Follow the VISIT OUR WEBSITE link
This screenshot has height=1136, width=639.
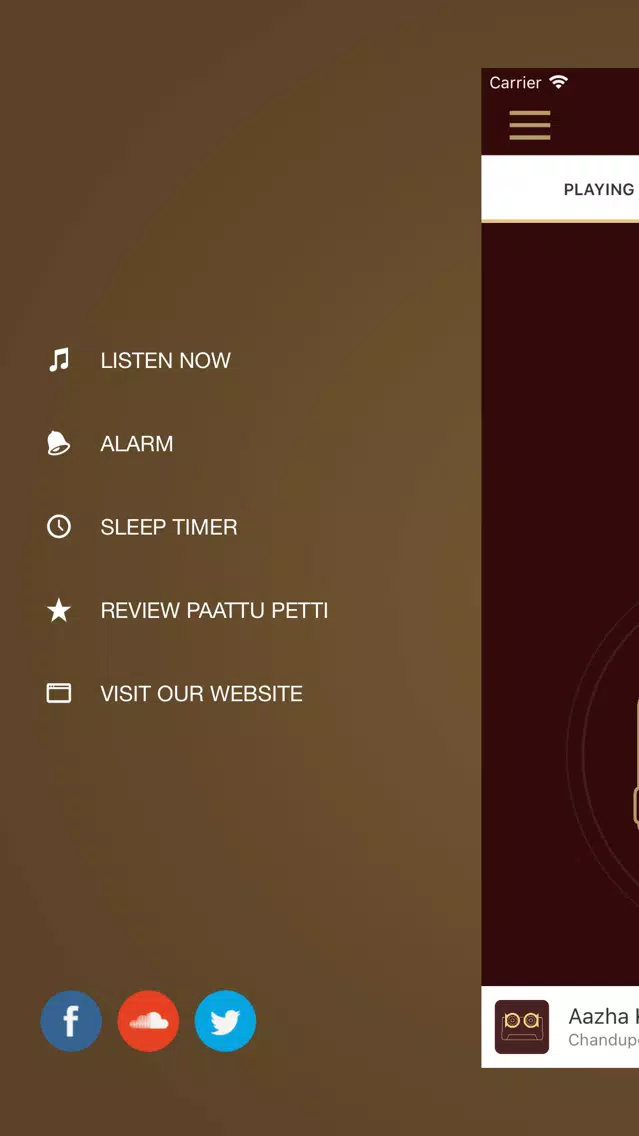click(x=201, y=693)
